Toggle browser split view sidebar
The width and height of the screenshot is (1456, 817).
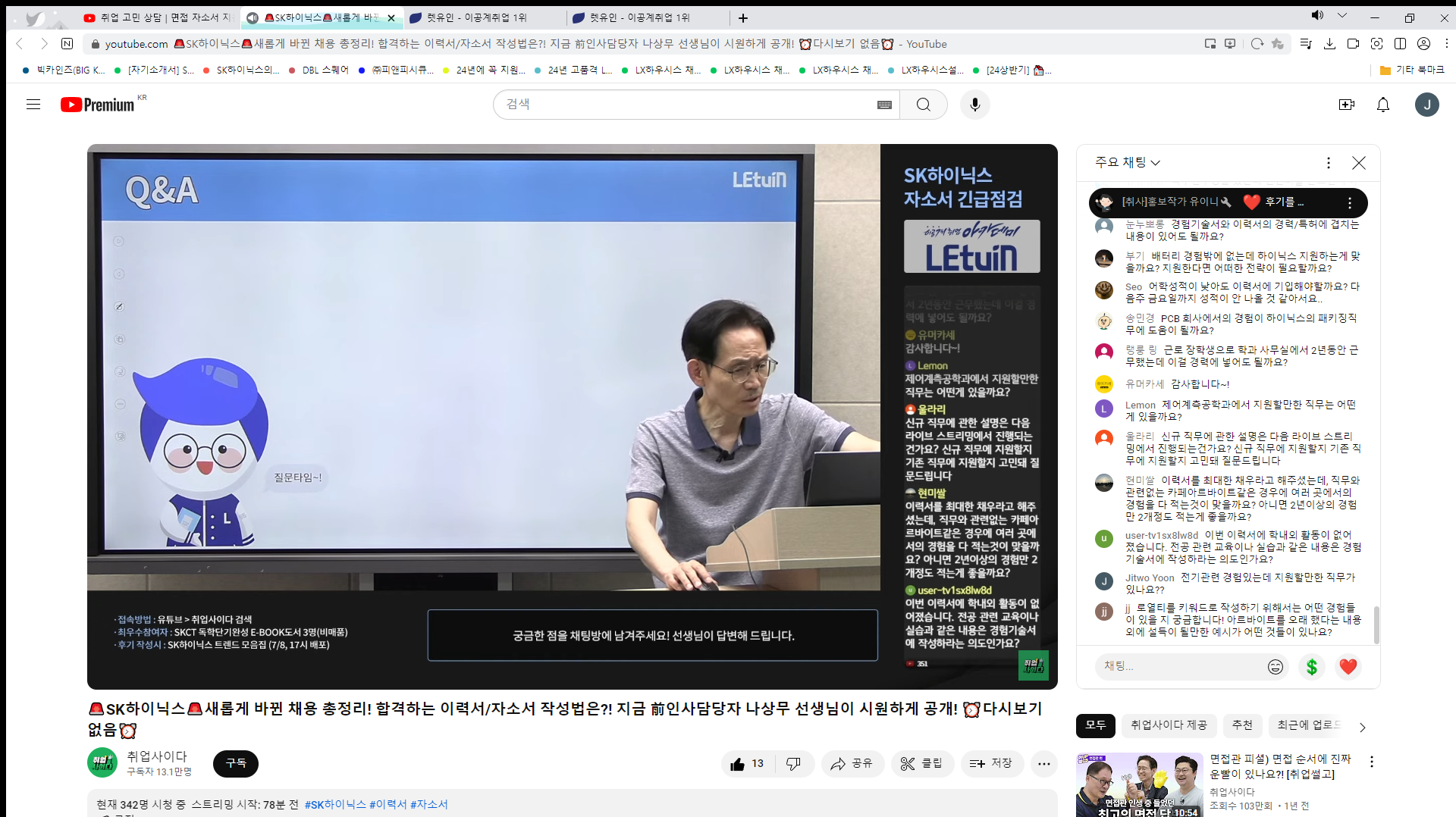click(1400, 44)
